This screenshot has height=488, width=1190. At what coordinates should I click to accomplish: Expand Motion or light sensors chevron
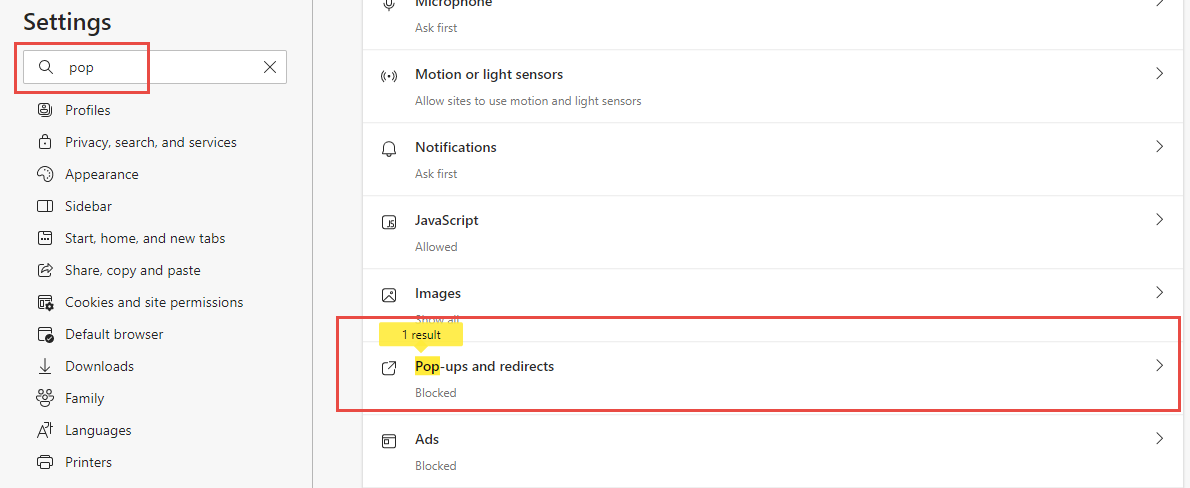(x=1159, y=74)
